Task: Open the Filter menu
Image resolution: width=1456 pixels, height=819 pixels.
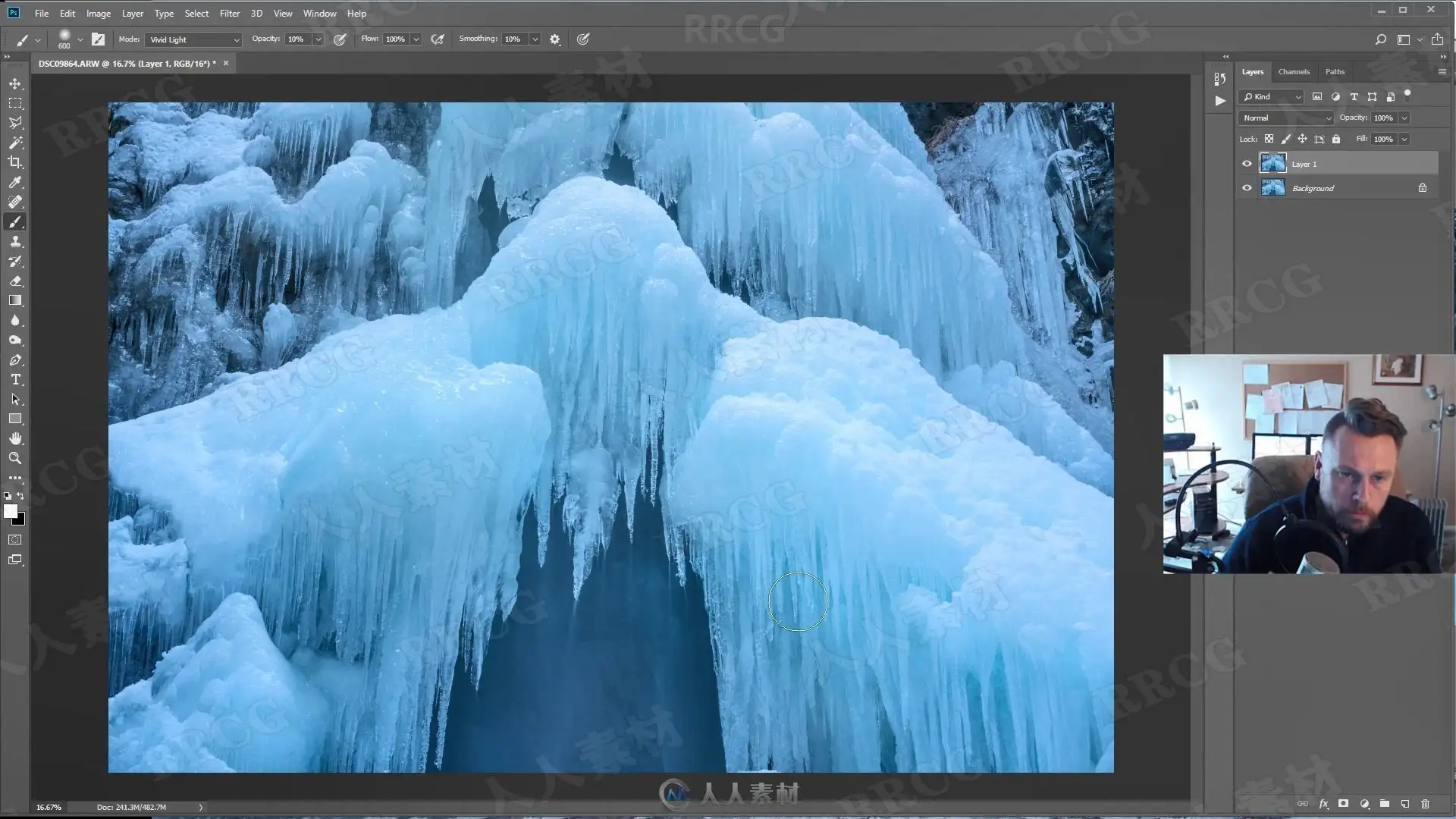Action: pos(230,13)
